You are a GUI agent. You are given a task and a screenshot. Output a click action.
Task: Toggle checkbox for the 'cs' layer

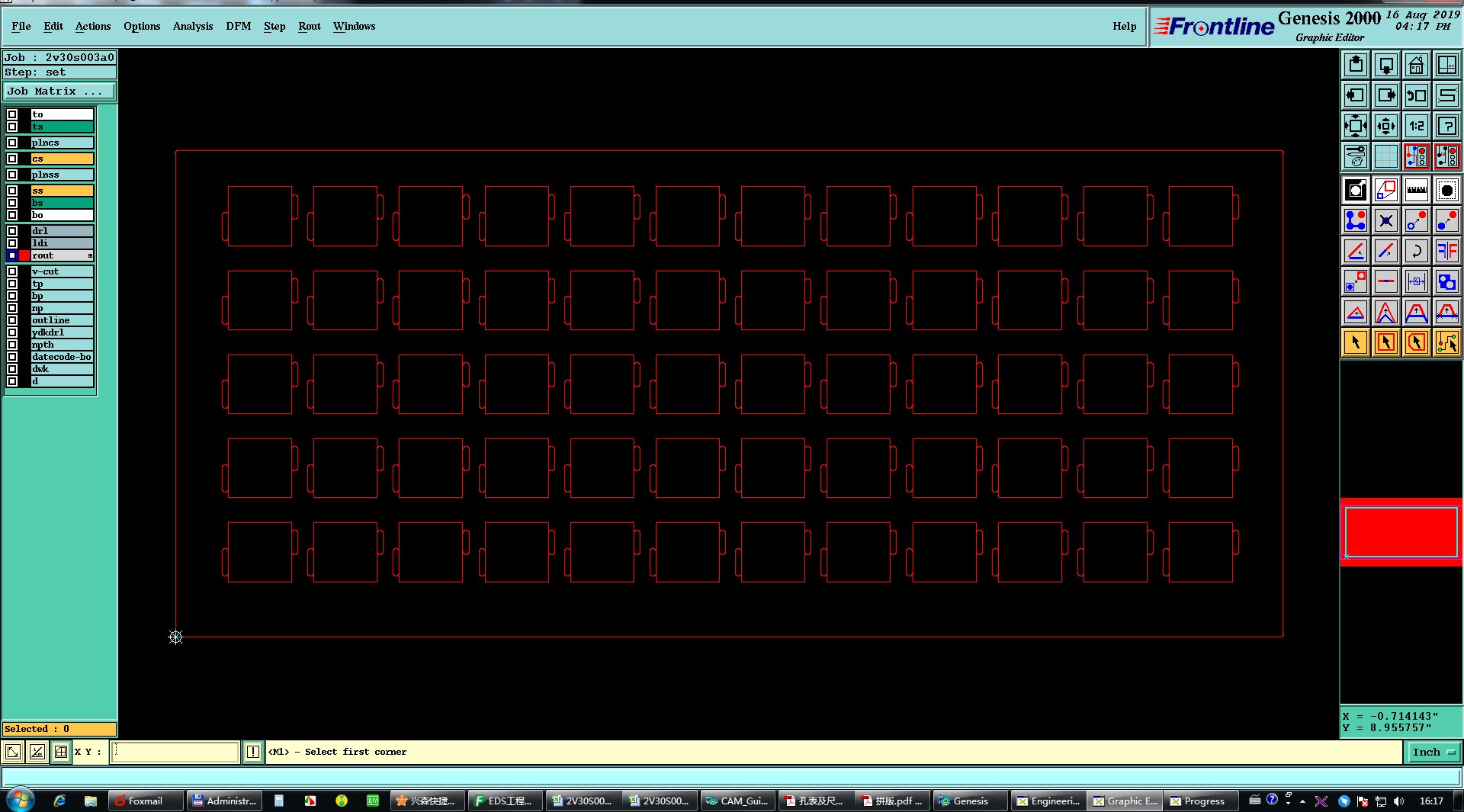coord(12,159)
